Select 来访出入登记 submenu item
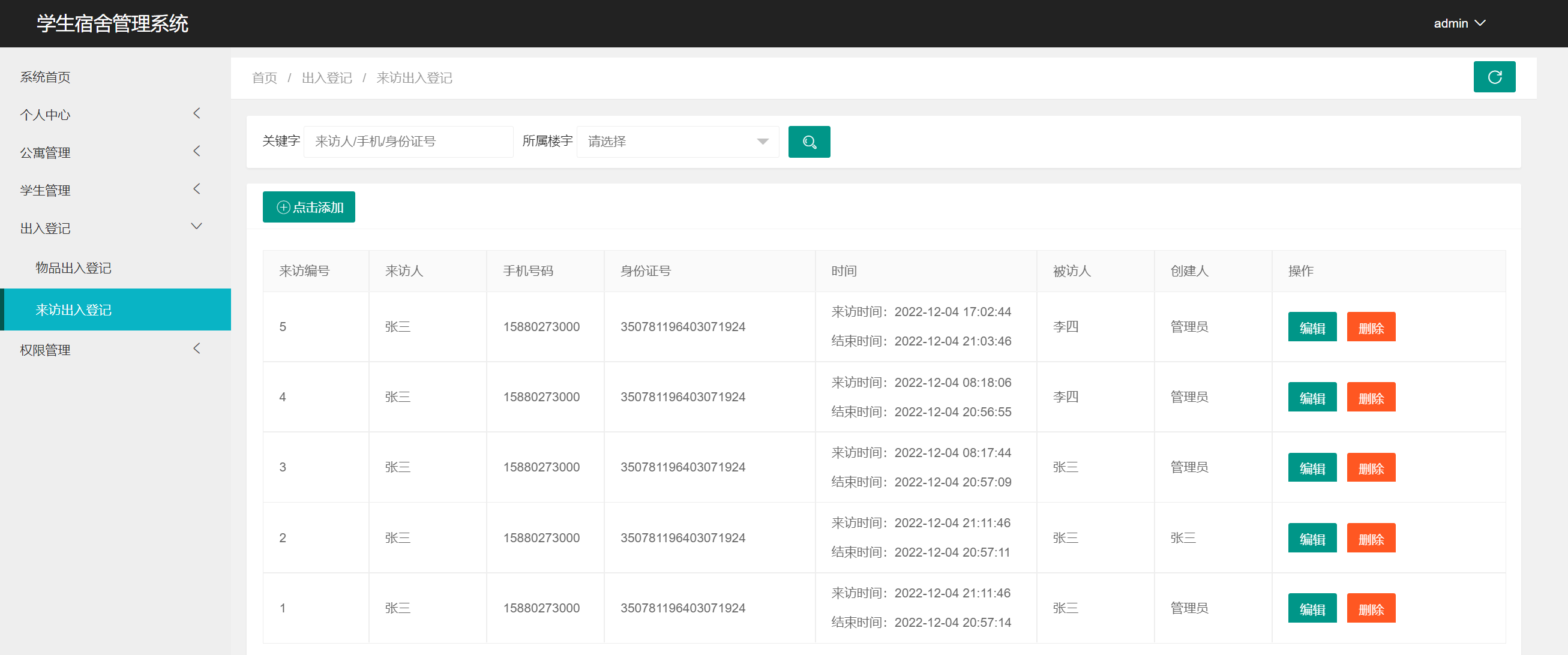Screen dimensions: 1568x655 tap(73, 310)
